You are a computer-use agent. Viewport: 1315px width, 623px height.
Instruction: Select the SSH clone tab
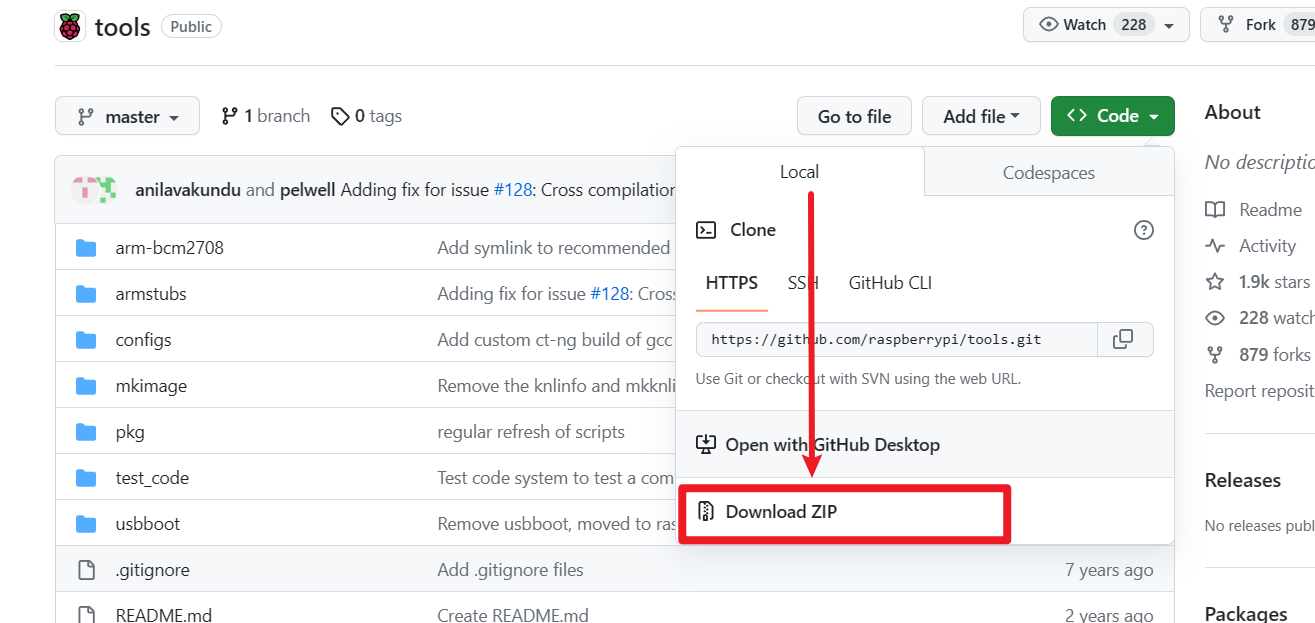click(x=802, y=283)
